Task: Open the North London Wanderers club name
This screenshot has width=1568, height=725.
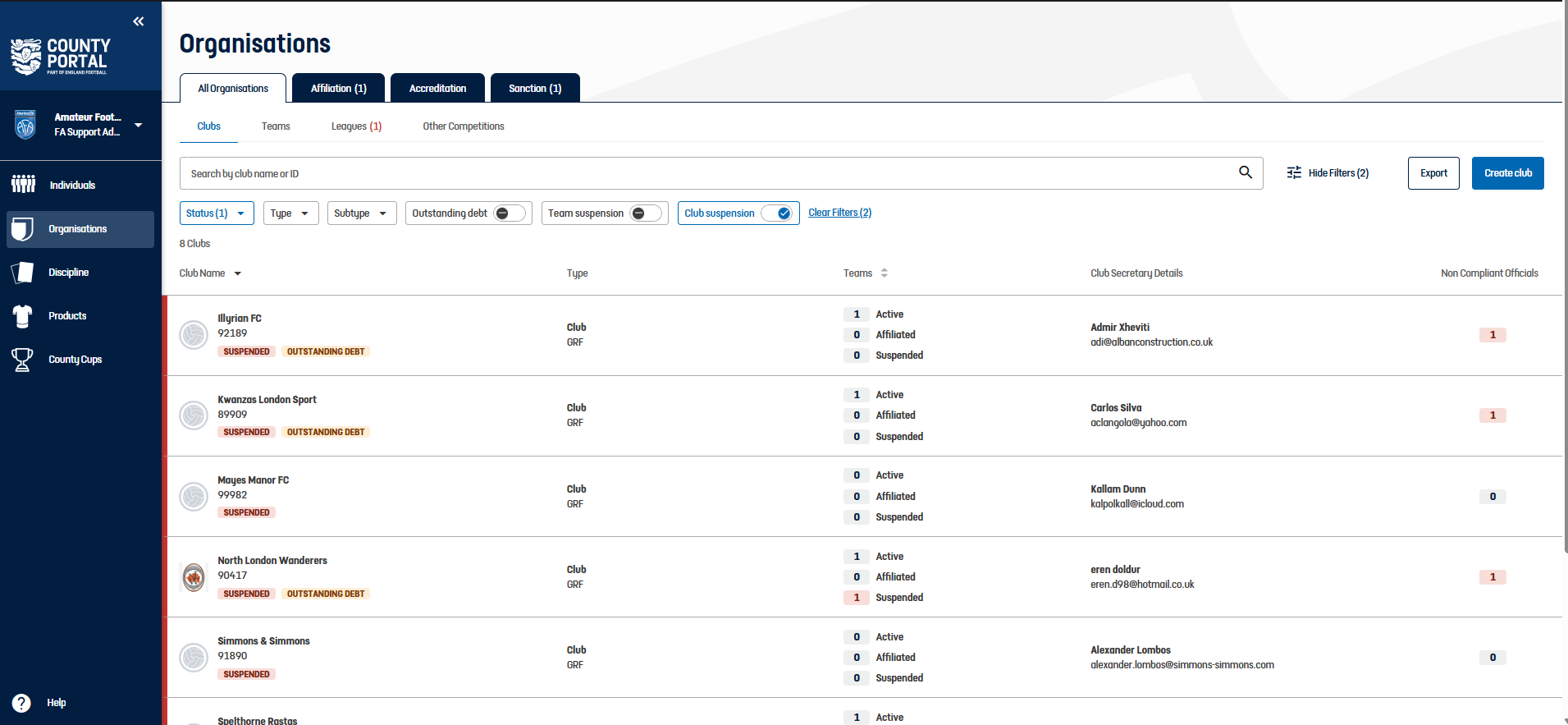Action: point(272,561)
